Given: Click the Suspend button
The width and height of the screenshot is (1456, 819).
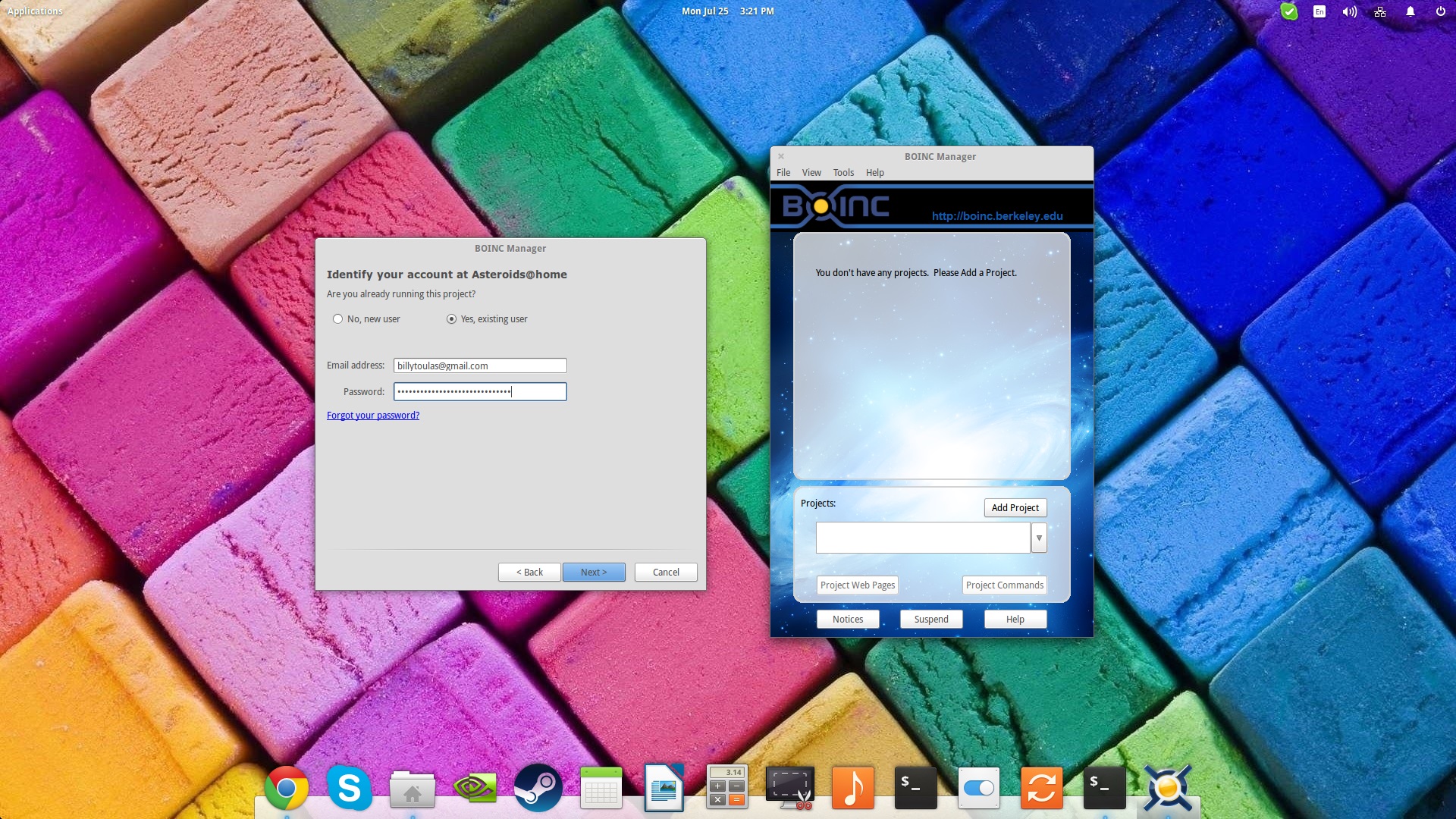Looking at the screenshot, I should click(931, 620).
